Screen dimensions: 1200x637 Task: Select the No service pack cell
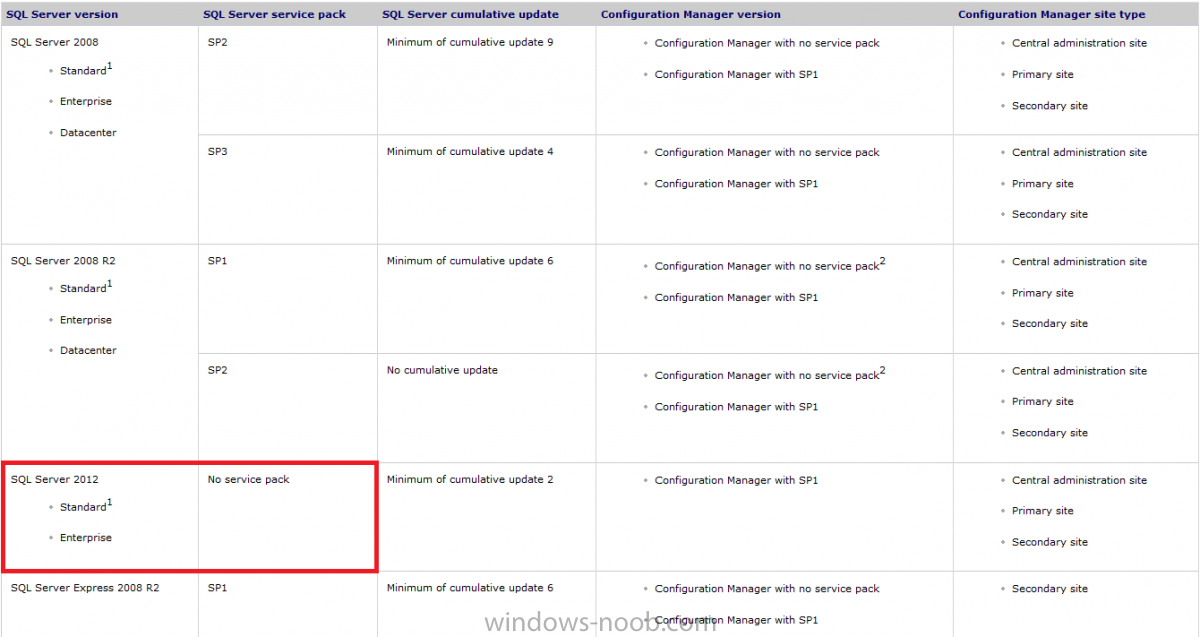249,480
